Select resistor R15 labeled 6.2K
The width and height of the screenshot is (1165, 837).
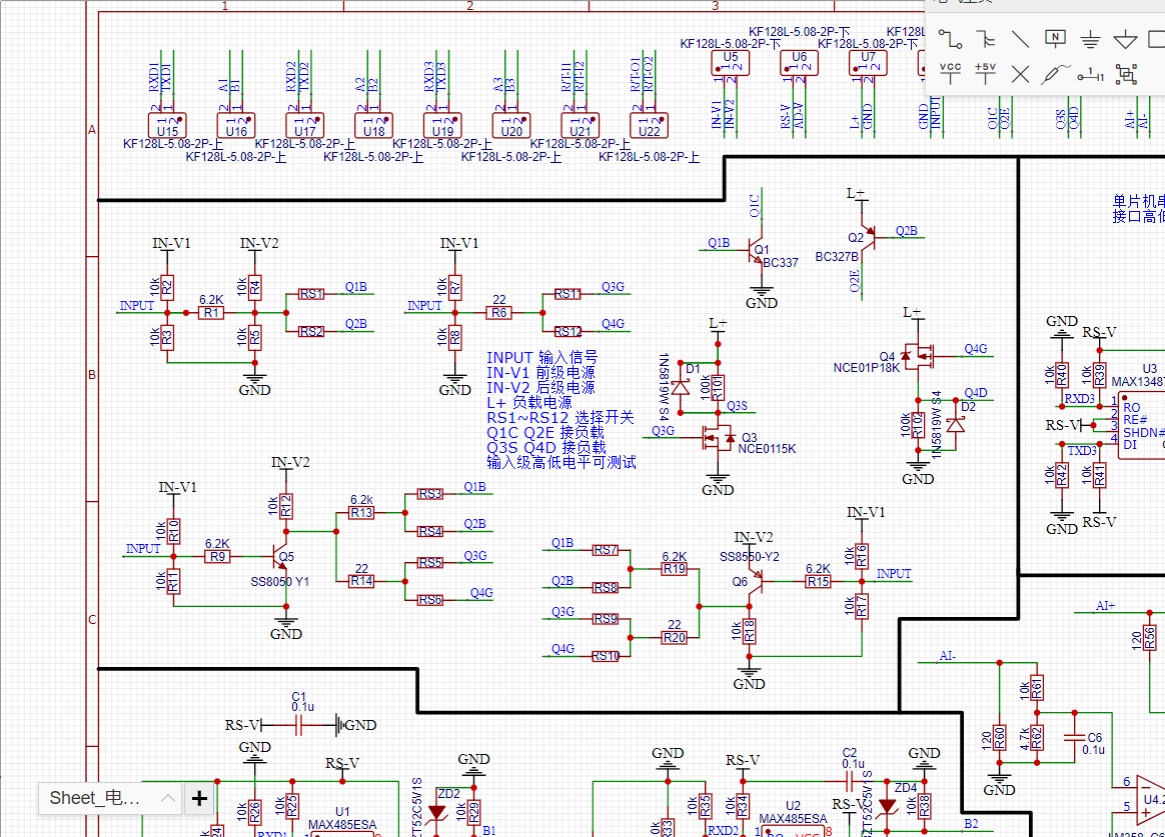click(818, 582)
